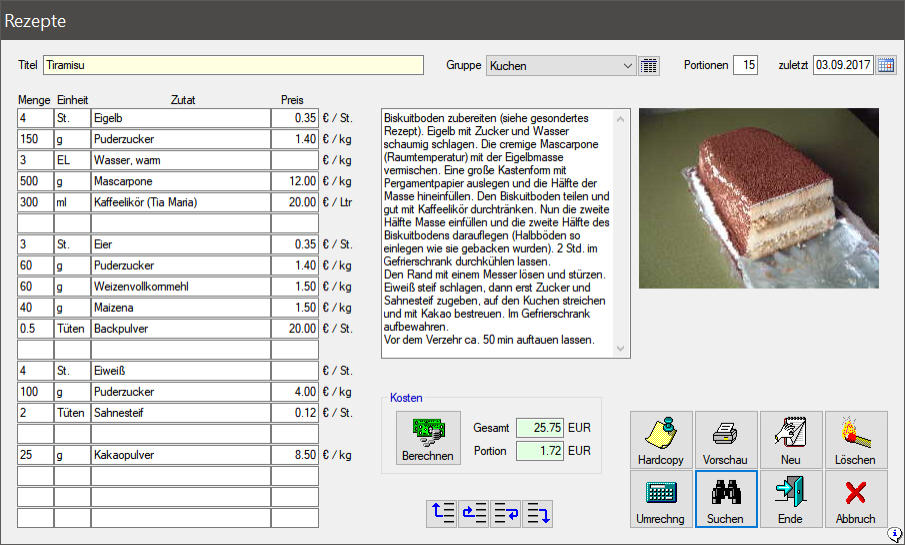This screenshot has width=905, height=545.
Task: Create a new recipe with Neu
Action: 791,440
